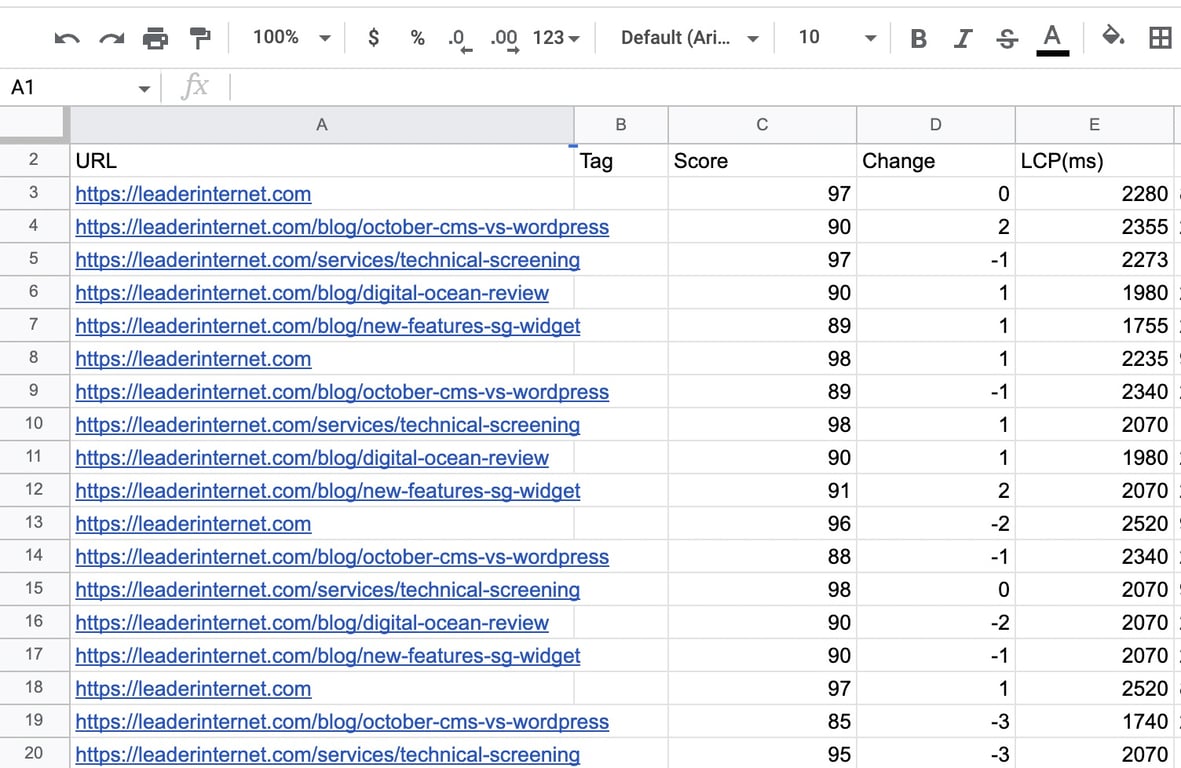Click the Print icon
The width and height of the screenshot is (1181, 768).
coord(156,38)
